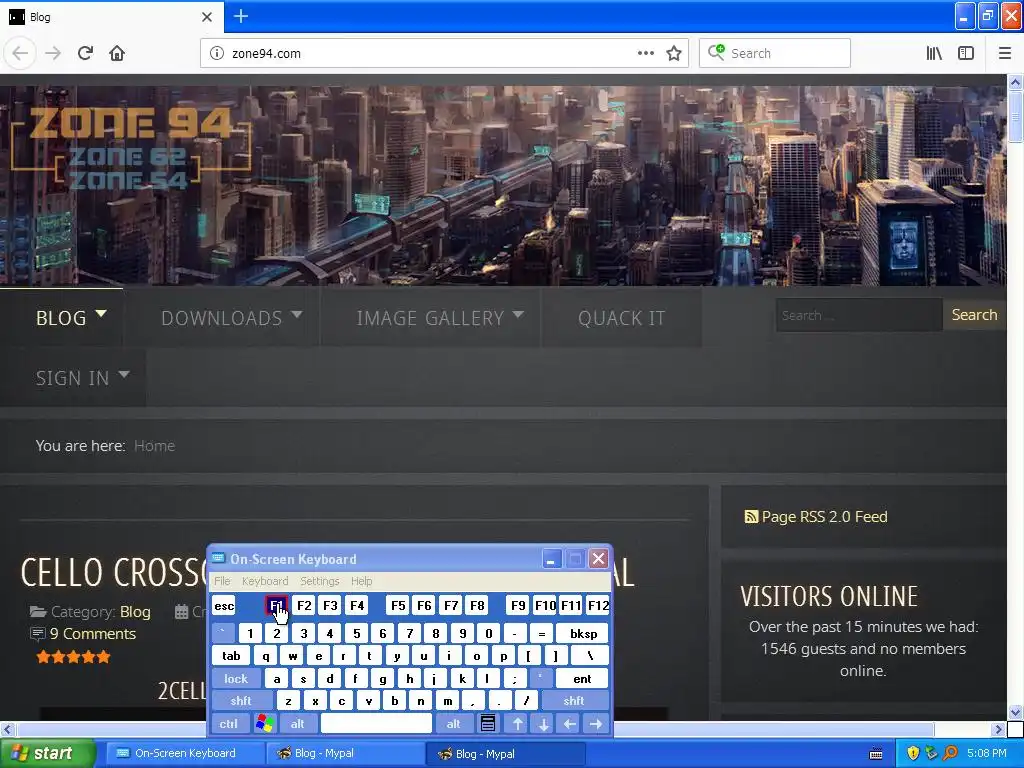Click the up arrow key on keyboard
This screenshot has width=1024, height=768.
(x=518, y=724)
